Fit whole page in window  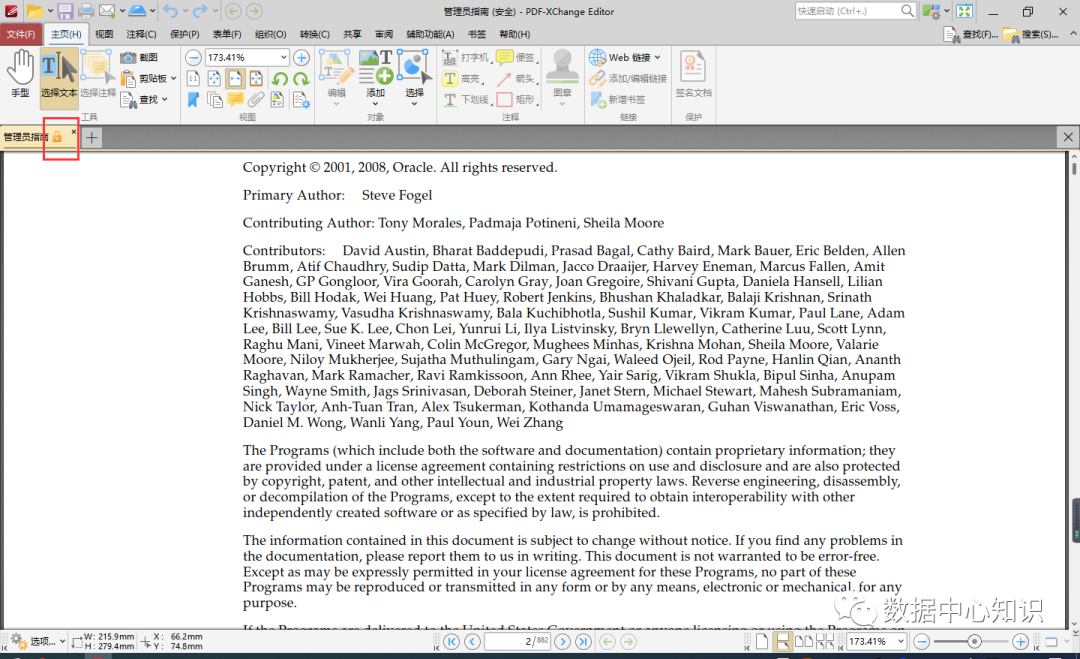click(214, 79)
